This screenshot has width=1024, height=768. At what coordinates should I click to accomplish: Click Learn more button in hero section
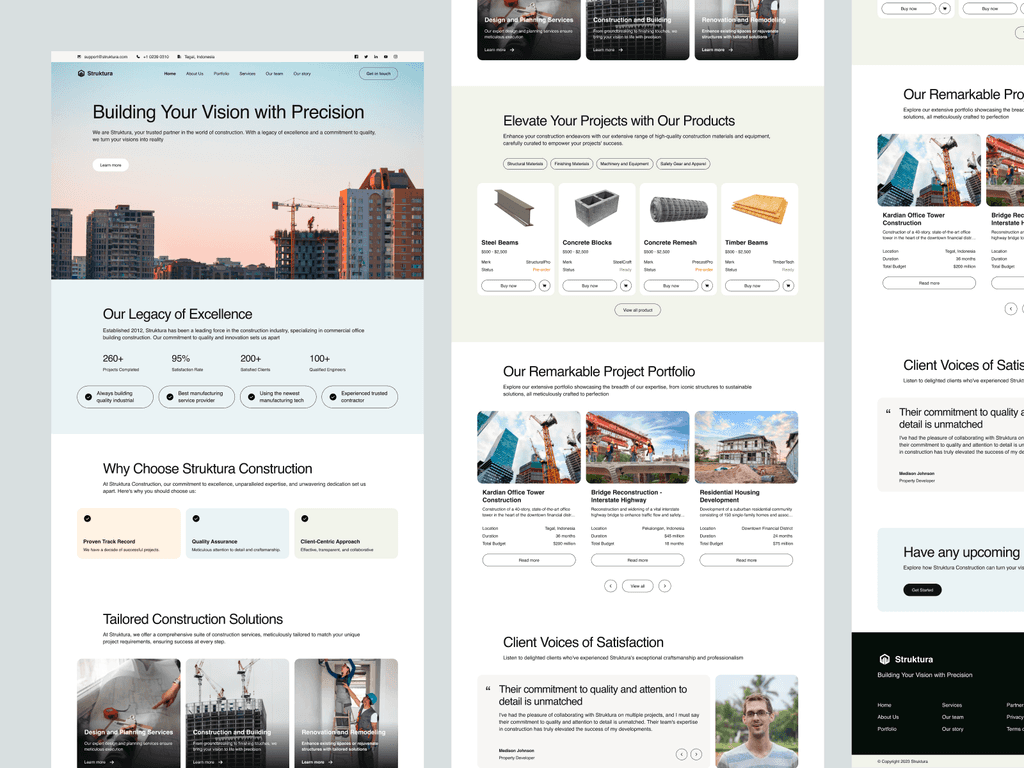[x=110, y=165]
